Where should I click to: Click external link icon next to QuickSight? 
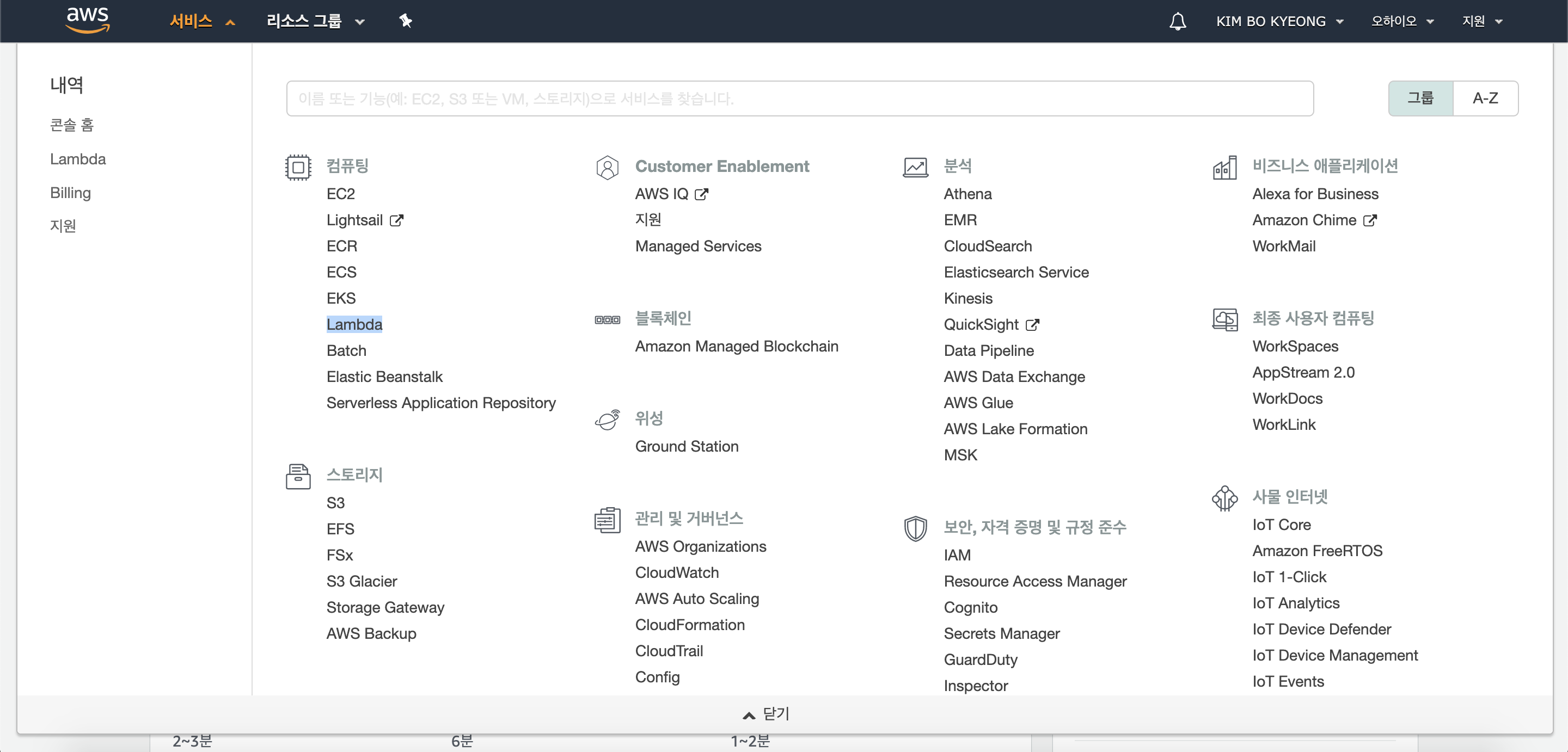point(1032,325)
